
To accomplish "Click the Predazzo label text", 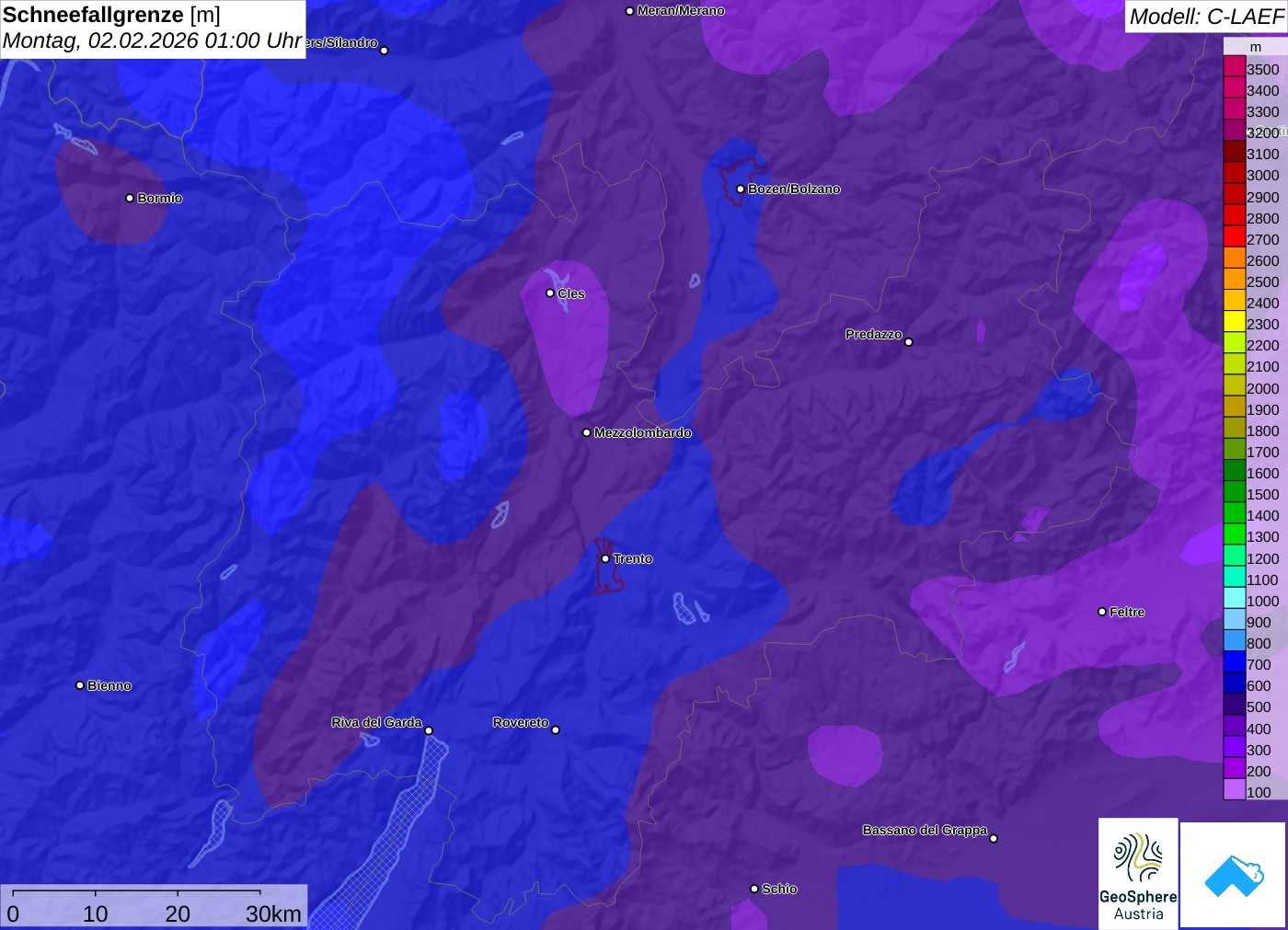I will point(874,334).
